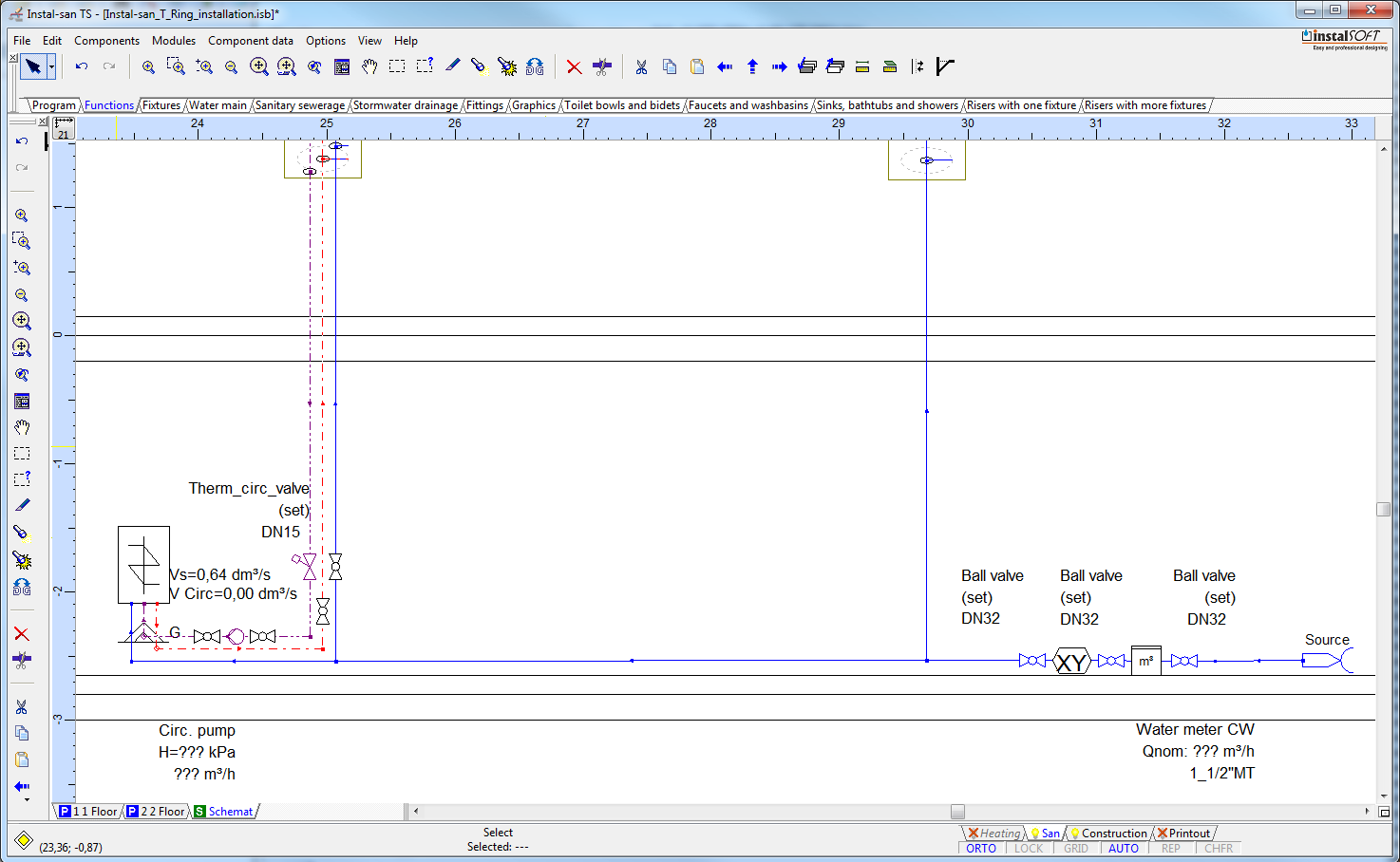Click Zoom in magnifier in top toolbar
This screenshot has width=1400, height=862.
point(148,66)
